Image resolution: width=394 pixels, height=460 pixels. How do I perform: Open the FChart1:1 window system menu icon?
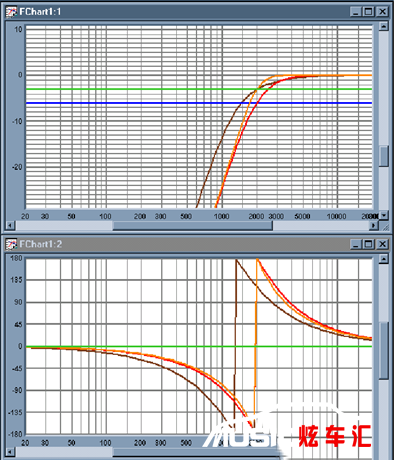(12, 12)
